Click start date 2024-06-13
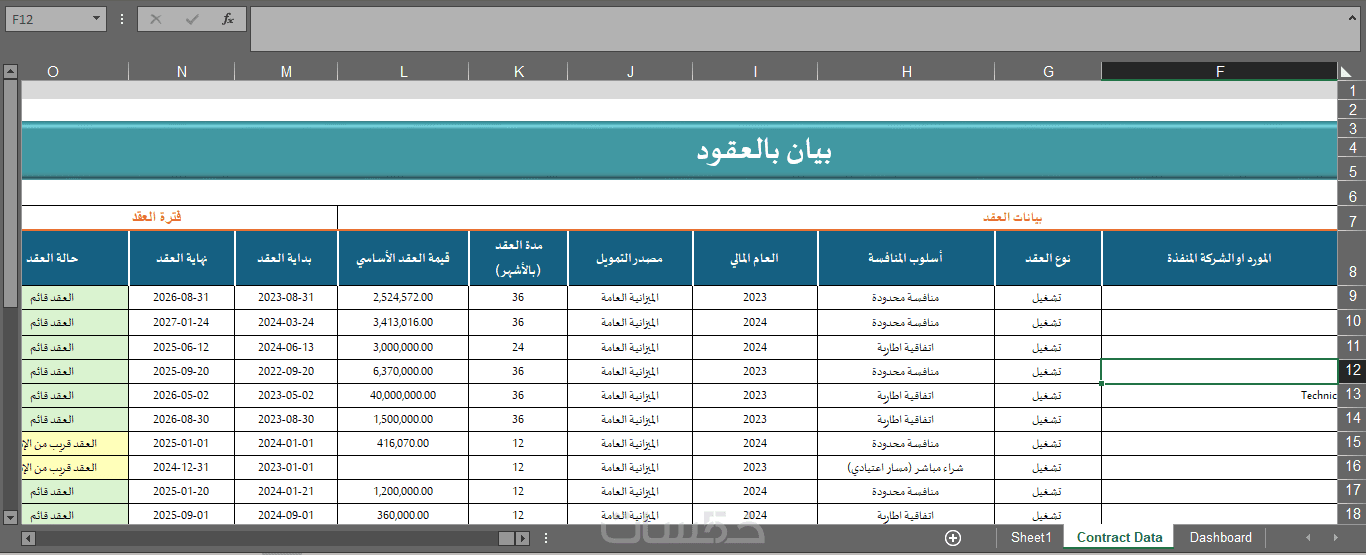This screenshot has width=1366, height=555. [x=286, y=347]
